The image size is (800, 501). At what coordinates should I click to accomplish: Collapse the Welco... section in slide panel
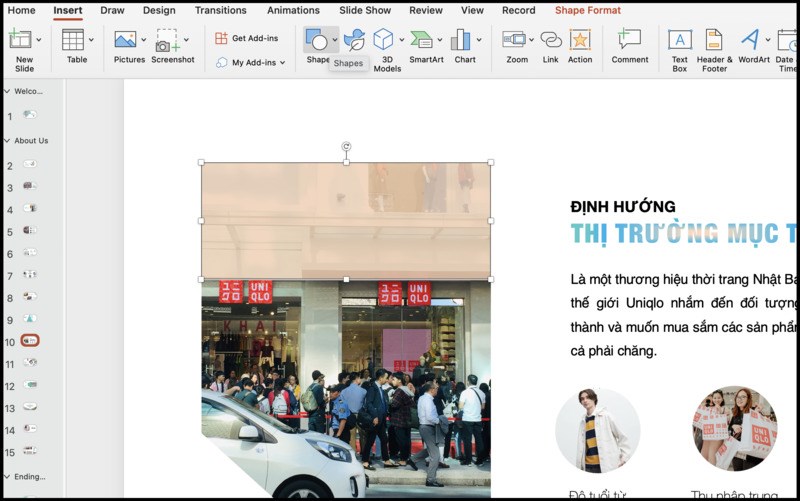pos(7,91)
